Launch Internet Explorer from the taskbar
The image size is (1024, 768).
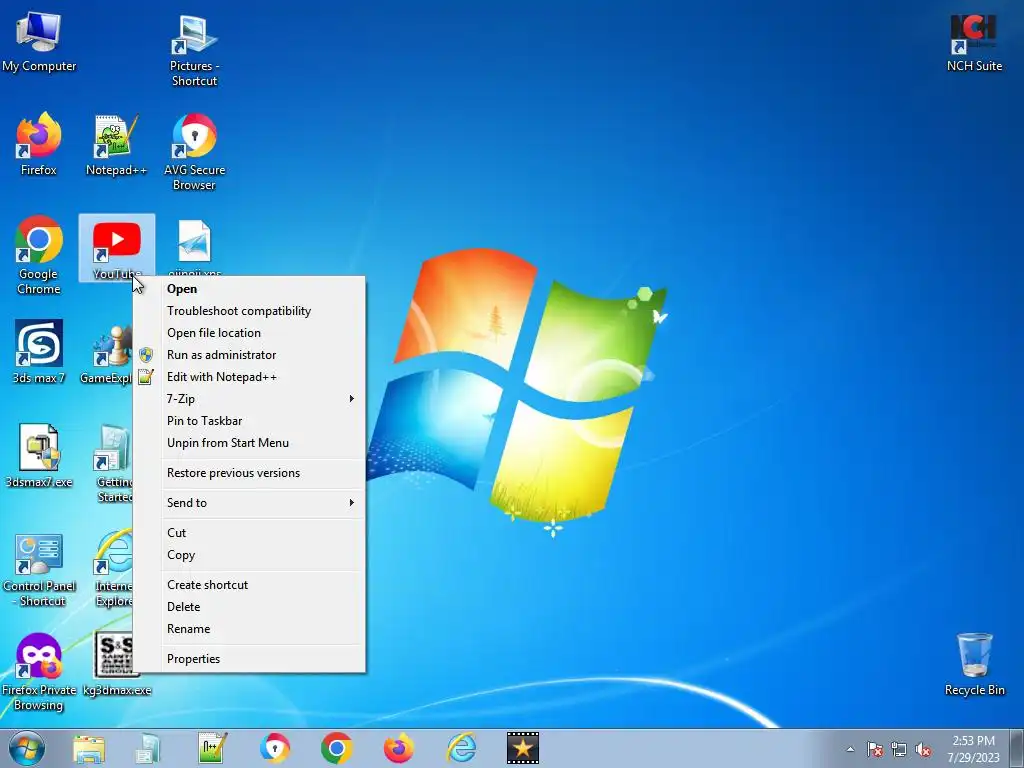[x=461, y=748]
